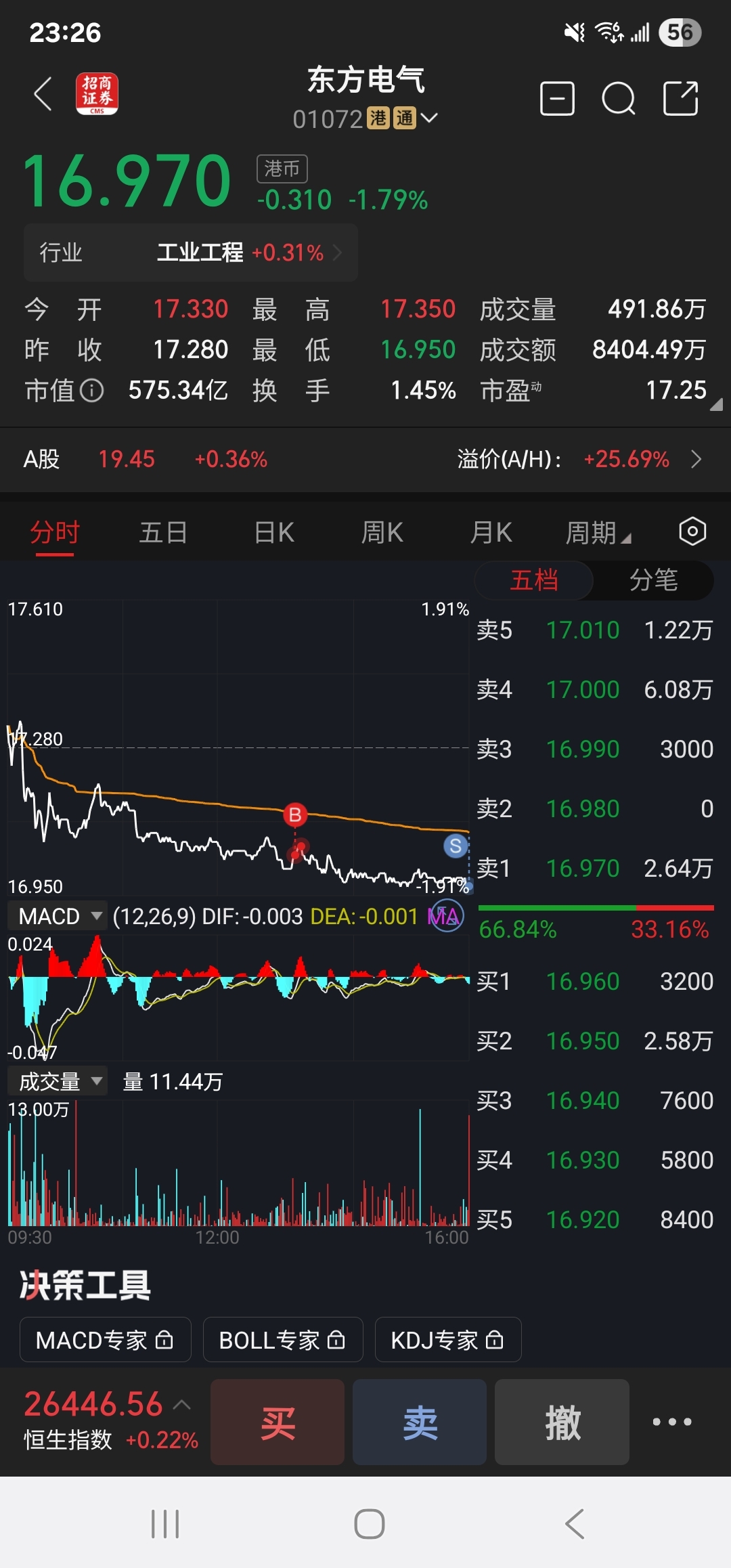Tap the share export icon
Viewport: 731px width, 1568px height.
680,99
